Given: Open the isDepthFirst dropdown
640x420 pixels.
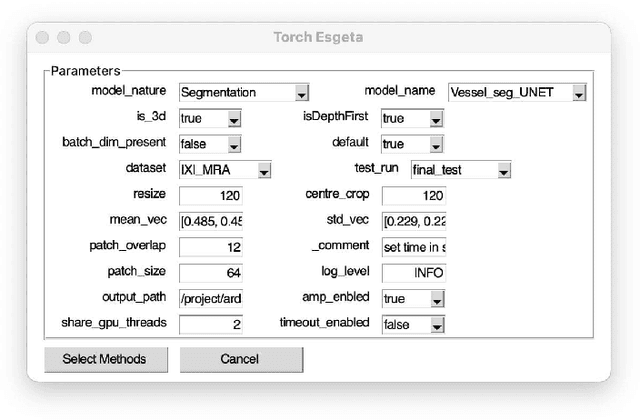Looking at the screenshot, I should pos(412,119).
